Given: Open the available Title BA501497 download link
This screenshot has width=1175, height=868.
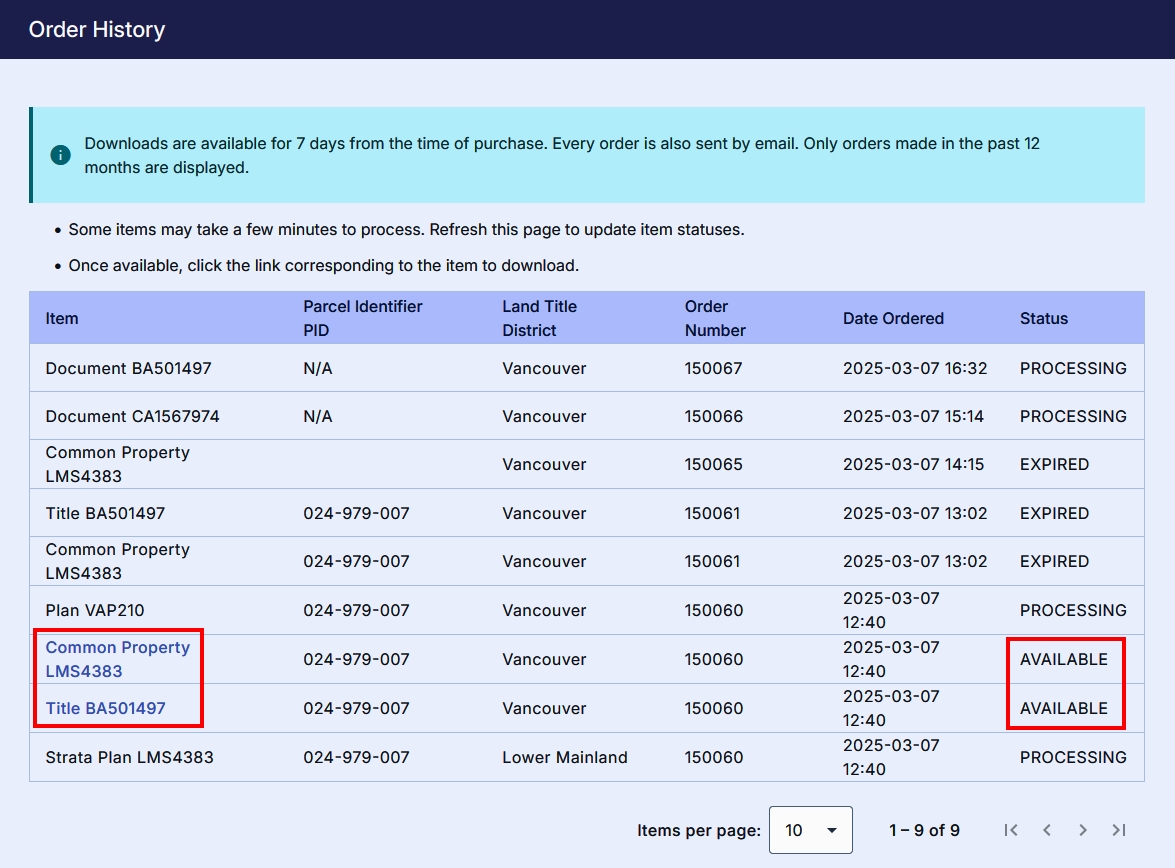Looking at the screenshot, I should [106, 708].
